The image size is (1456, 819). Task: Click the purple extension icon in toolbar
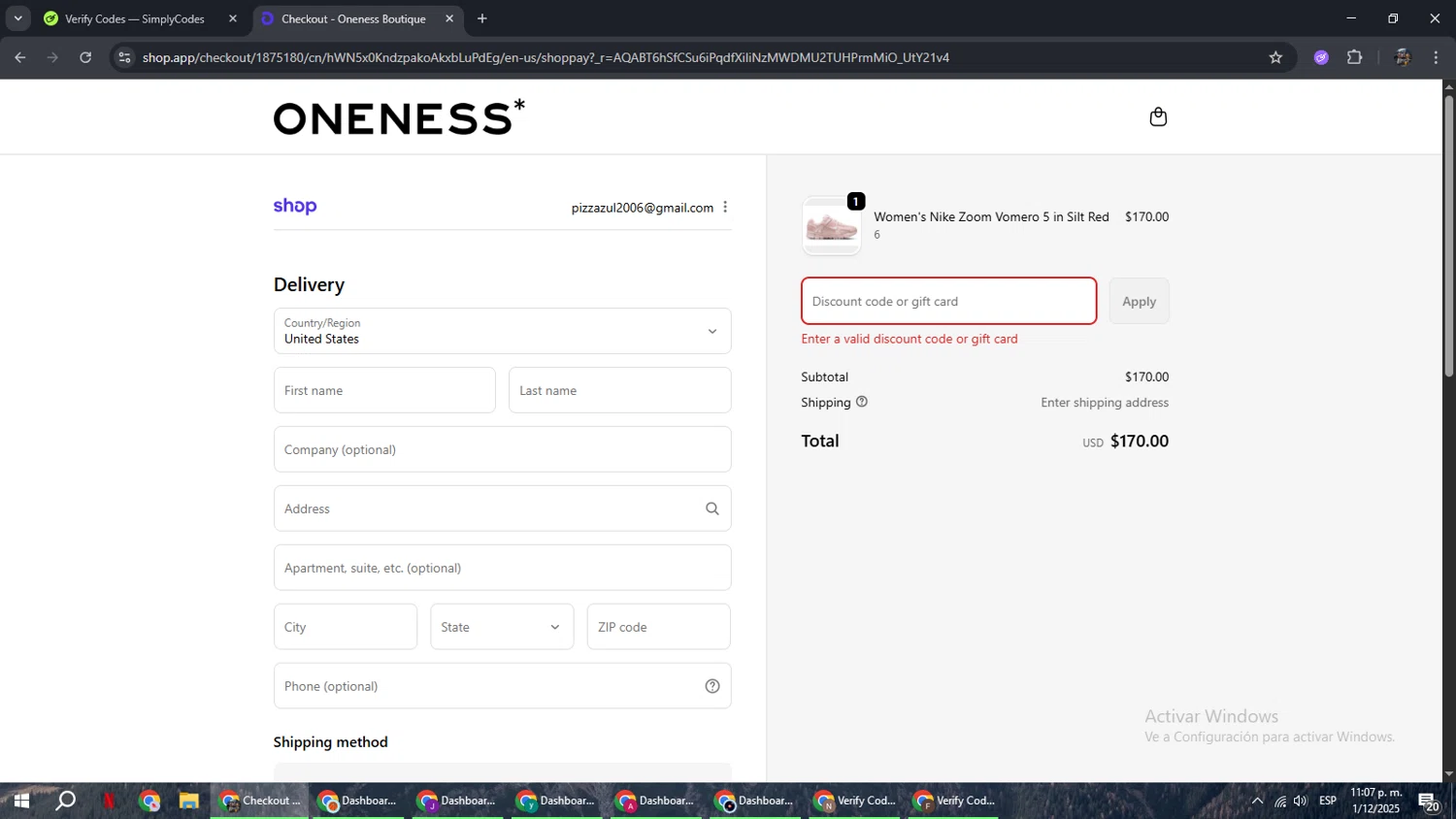pos(1321,57)
